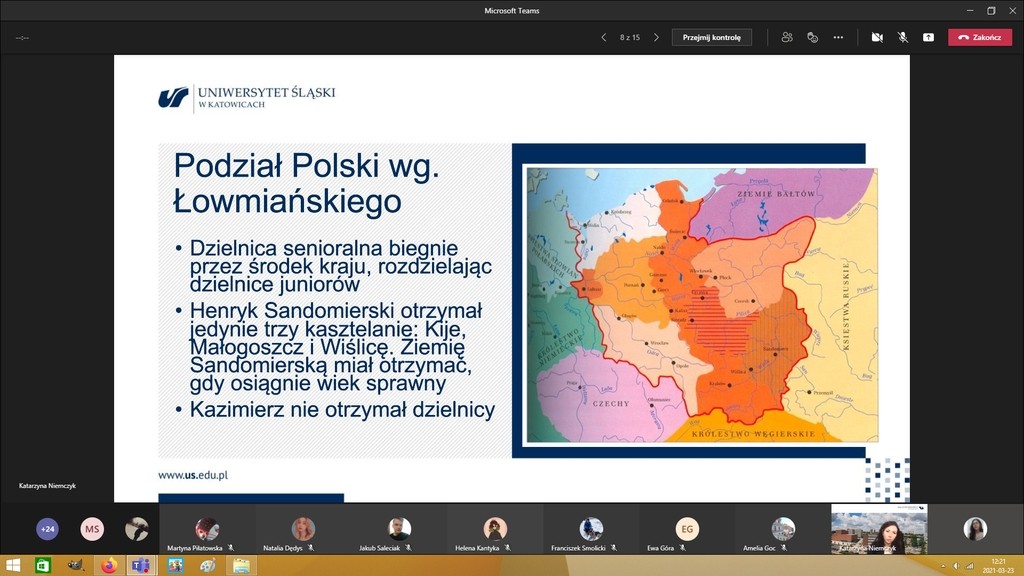Go to the previous slide
Screen dimensions: 1024x576
[x=603, y=37]
